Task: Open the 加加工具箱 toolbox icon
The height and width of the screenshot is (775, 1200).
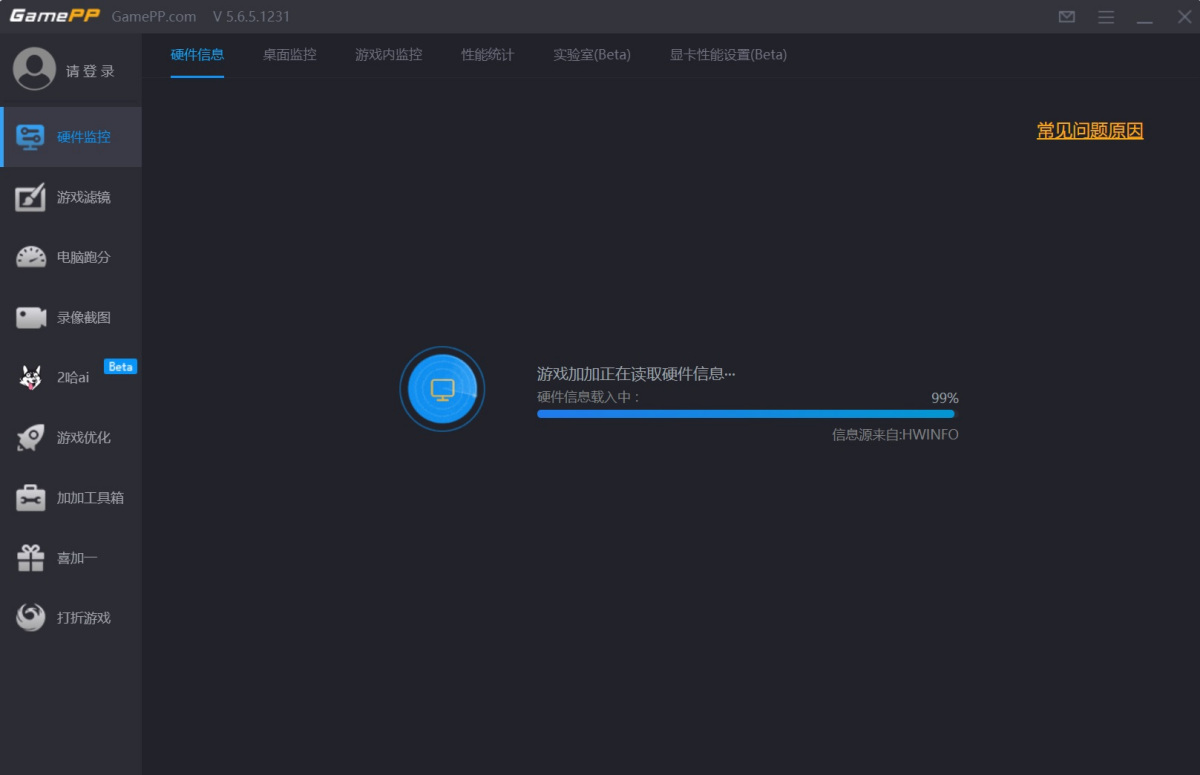Action: click(x=31, y=498)
